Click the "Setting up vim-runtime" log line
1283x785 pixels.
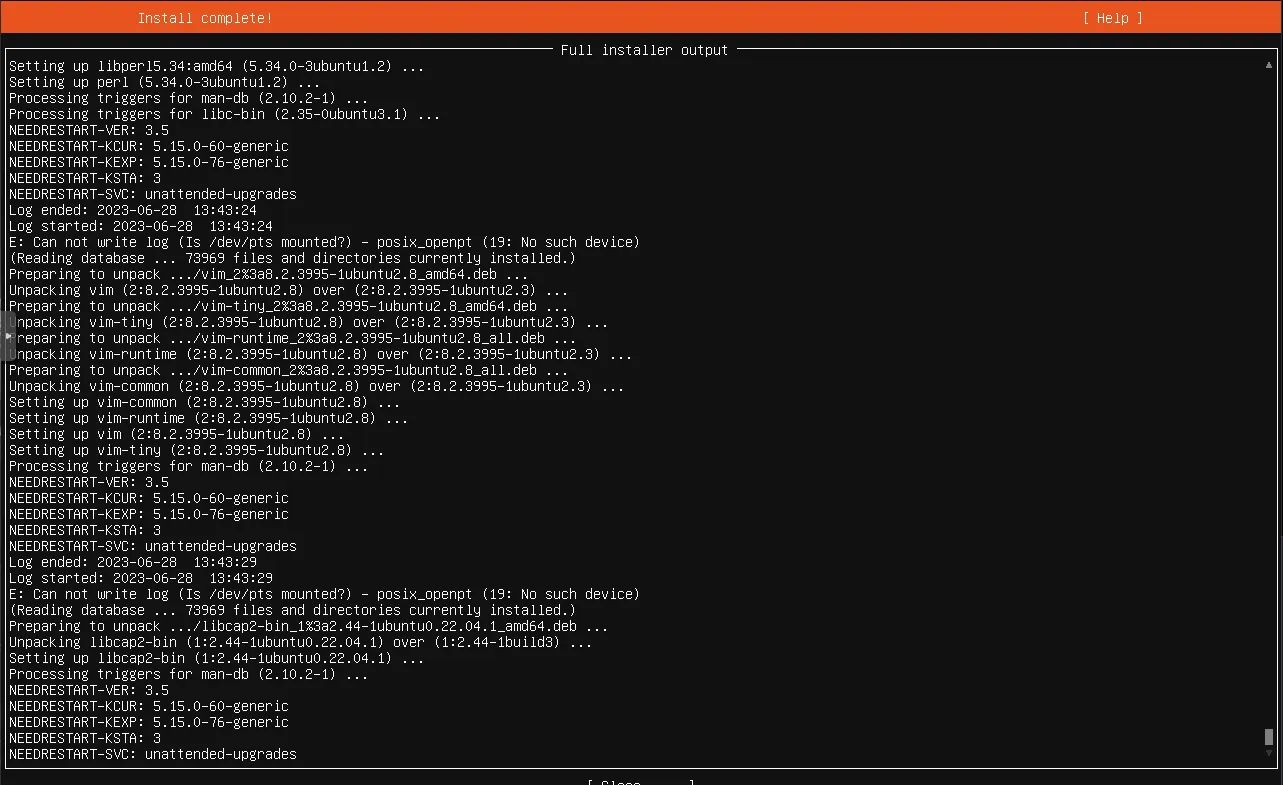(208, 418)
